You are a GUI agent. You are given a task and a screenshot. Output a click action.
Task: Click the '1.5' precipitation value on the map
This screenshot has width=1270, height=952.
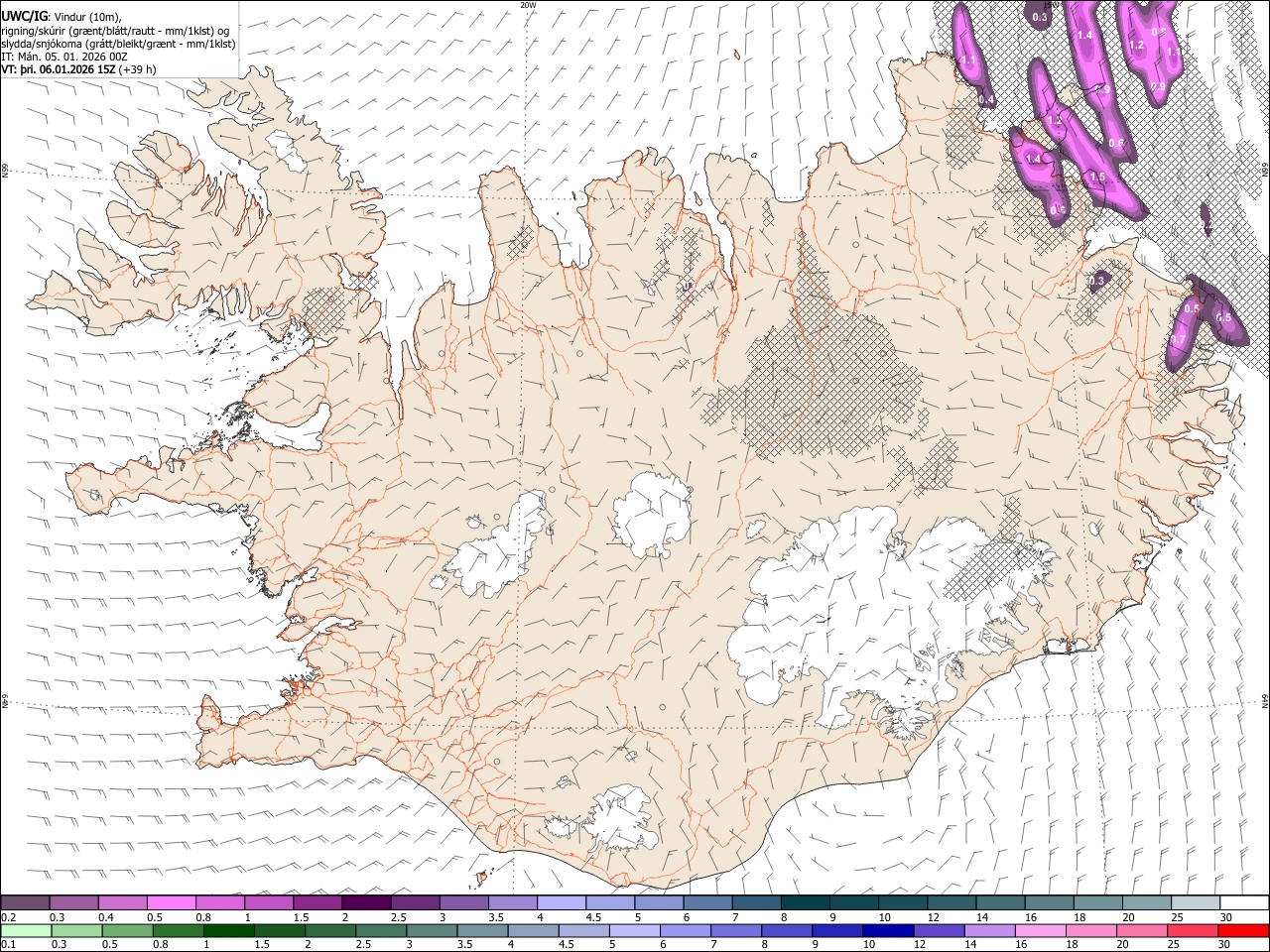[x=1097, y=177]
